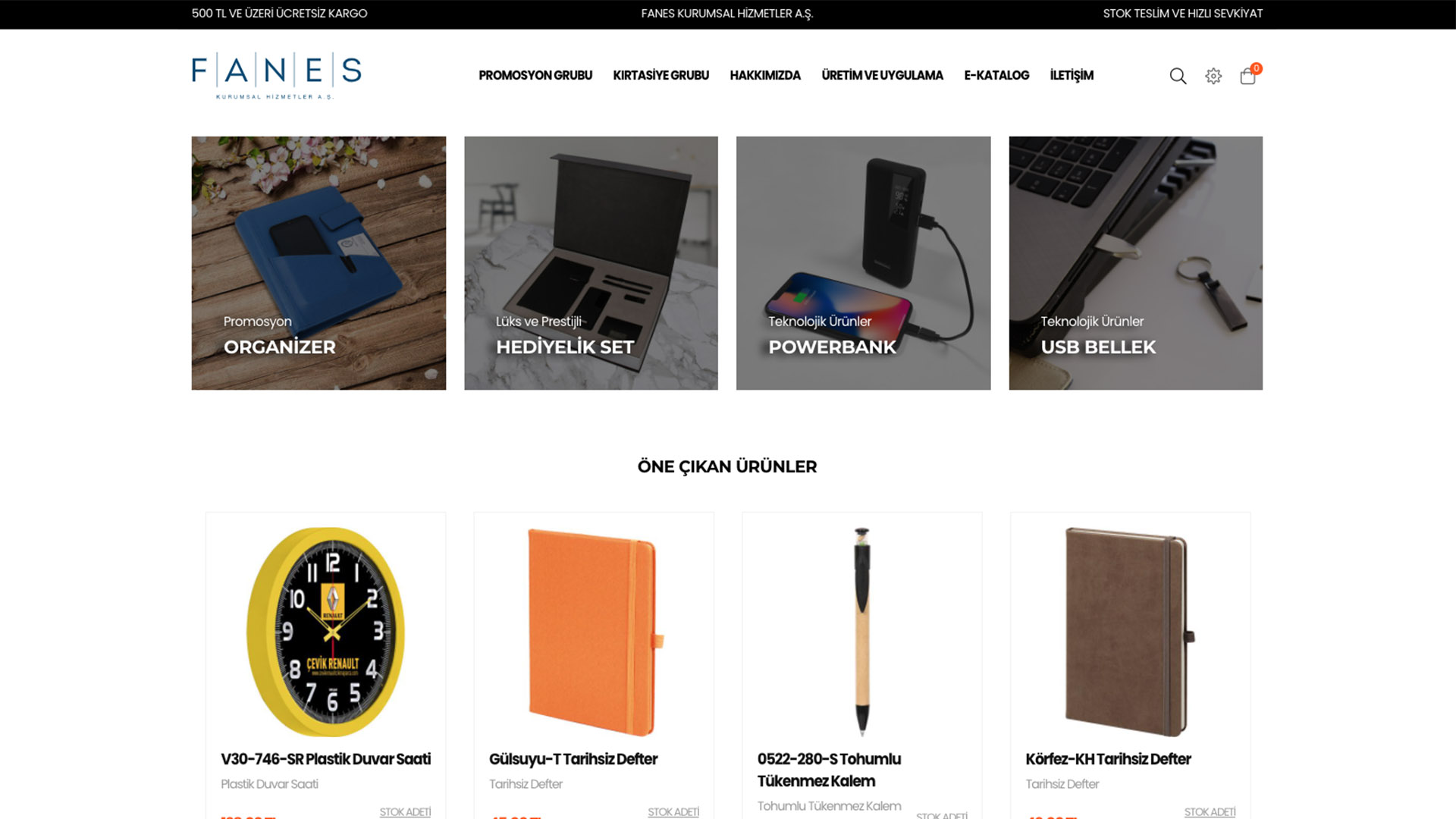Screen dimensions: 1456x819
Task: Open ÜRETİM VE UYGULAMA menu item
Action: coord(883,75)
